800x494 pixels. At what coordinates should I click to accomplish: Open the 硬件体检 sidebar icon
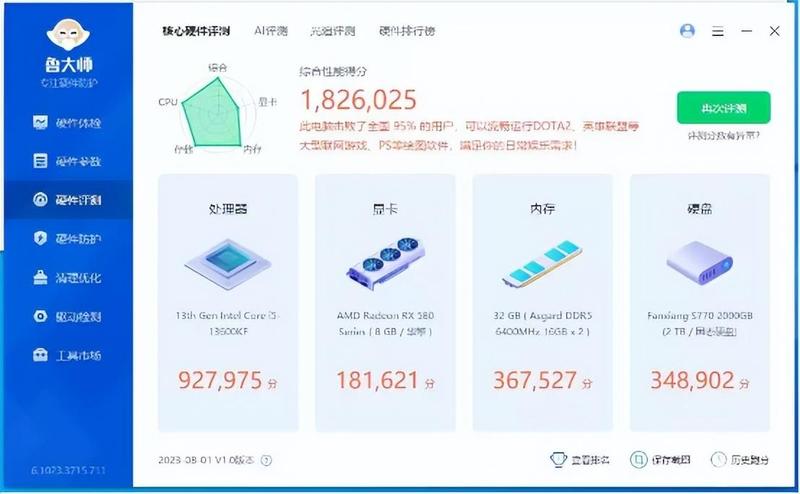click(40, 122)
